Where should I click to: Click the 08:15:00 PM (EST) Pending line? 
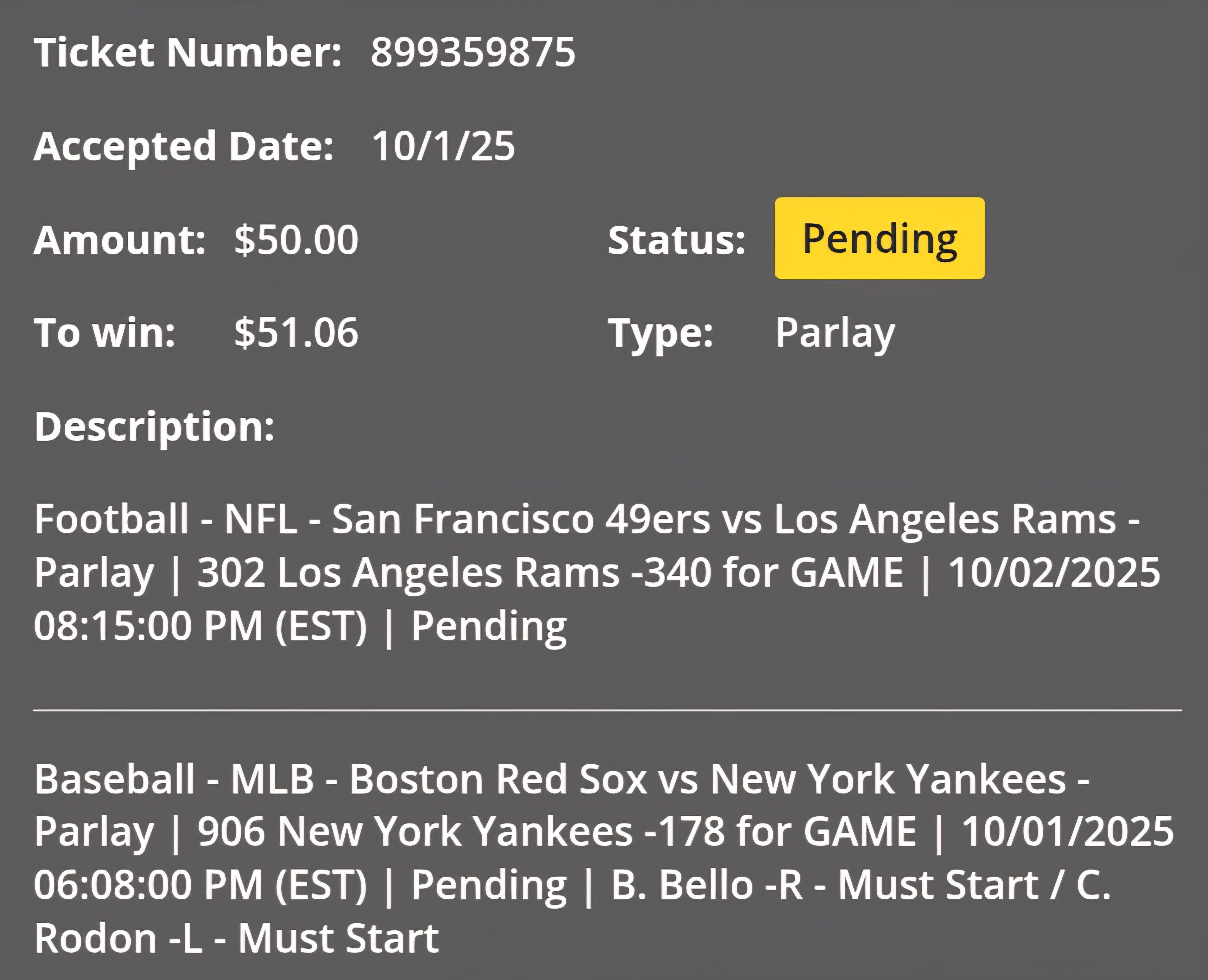tap(300, 627)
